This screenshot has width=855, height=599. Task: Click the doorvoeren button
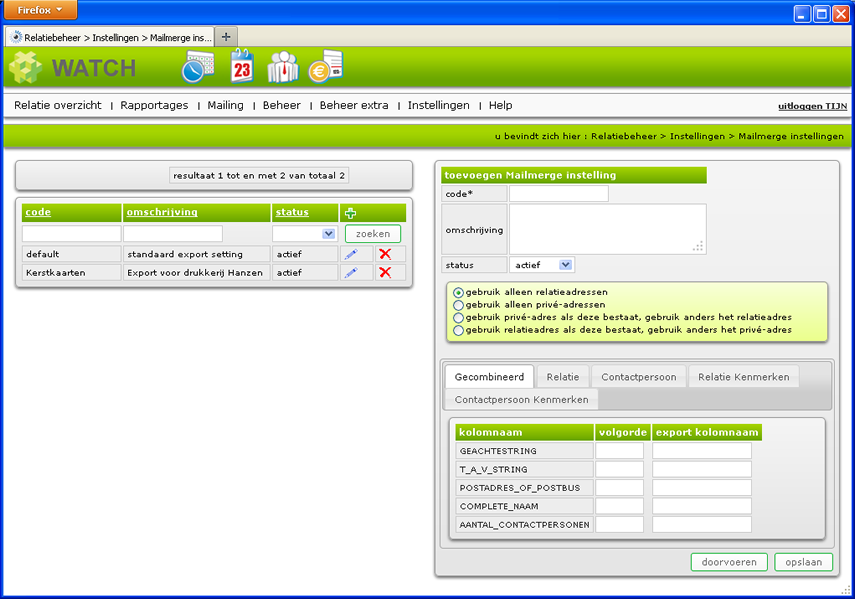[729, 562]
